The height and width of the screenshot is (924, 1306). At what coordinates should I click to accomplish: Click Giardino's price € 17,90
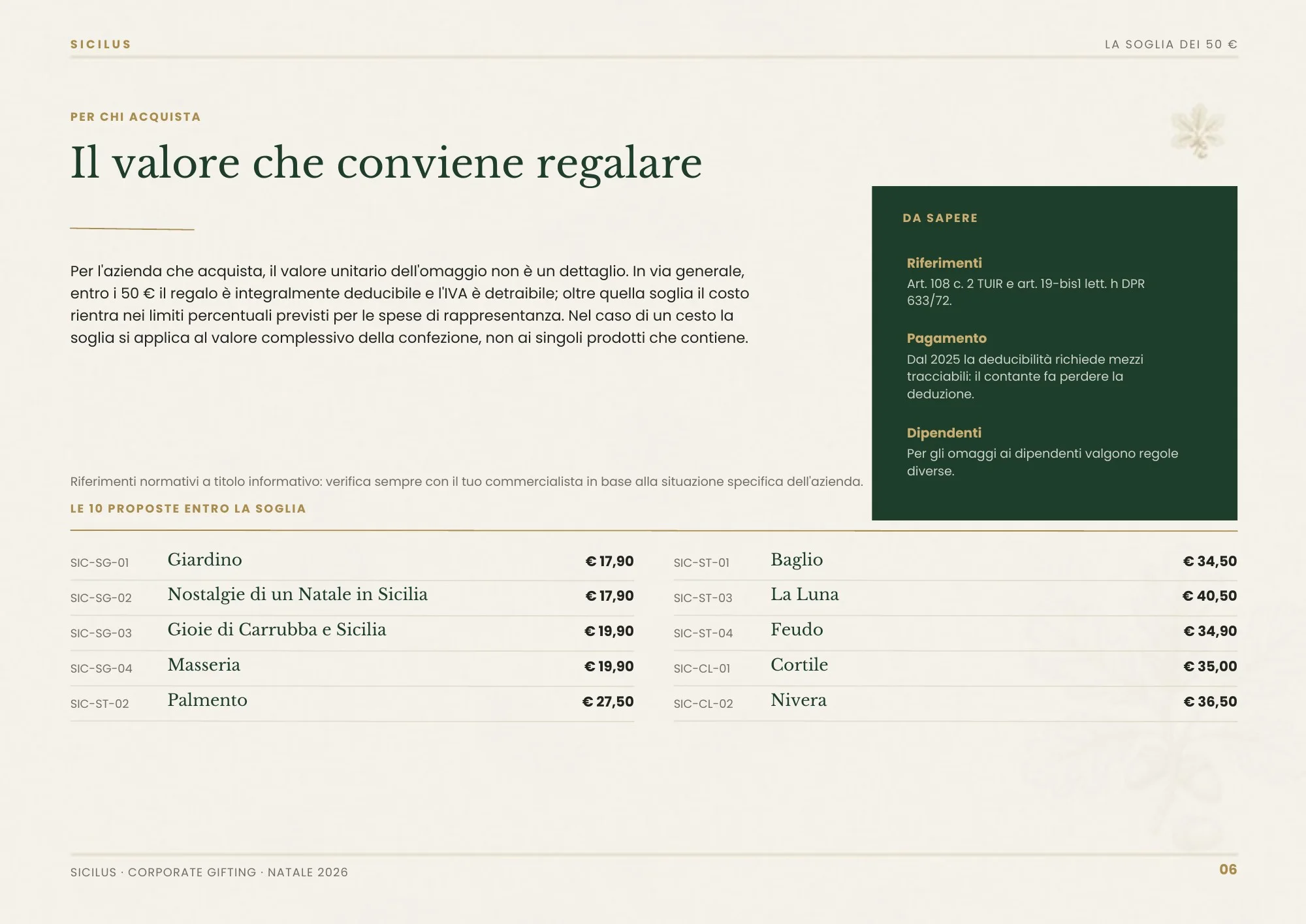(610, 562)
